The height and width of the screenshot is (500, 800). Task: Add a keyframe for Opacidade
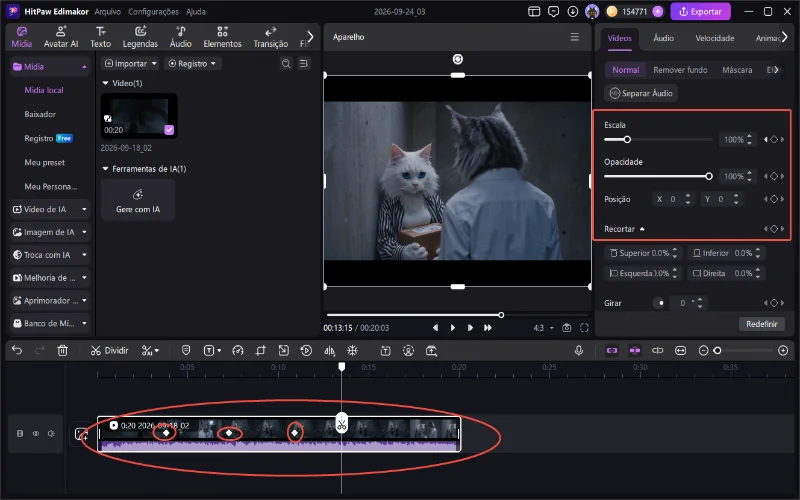pyautogui.click(x=774, y=176)
